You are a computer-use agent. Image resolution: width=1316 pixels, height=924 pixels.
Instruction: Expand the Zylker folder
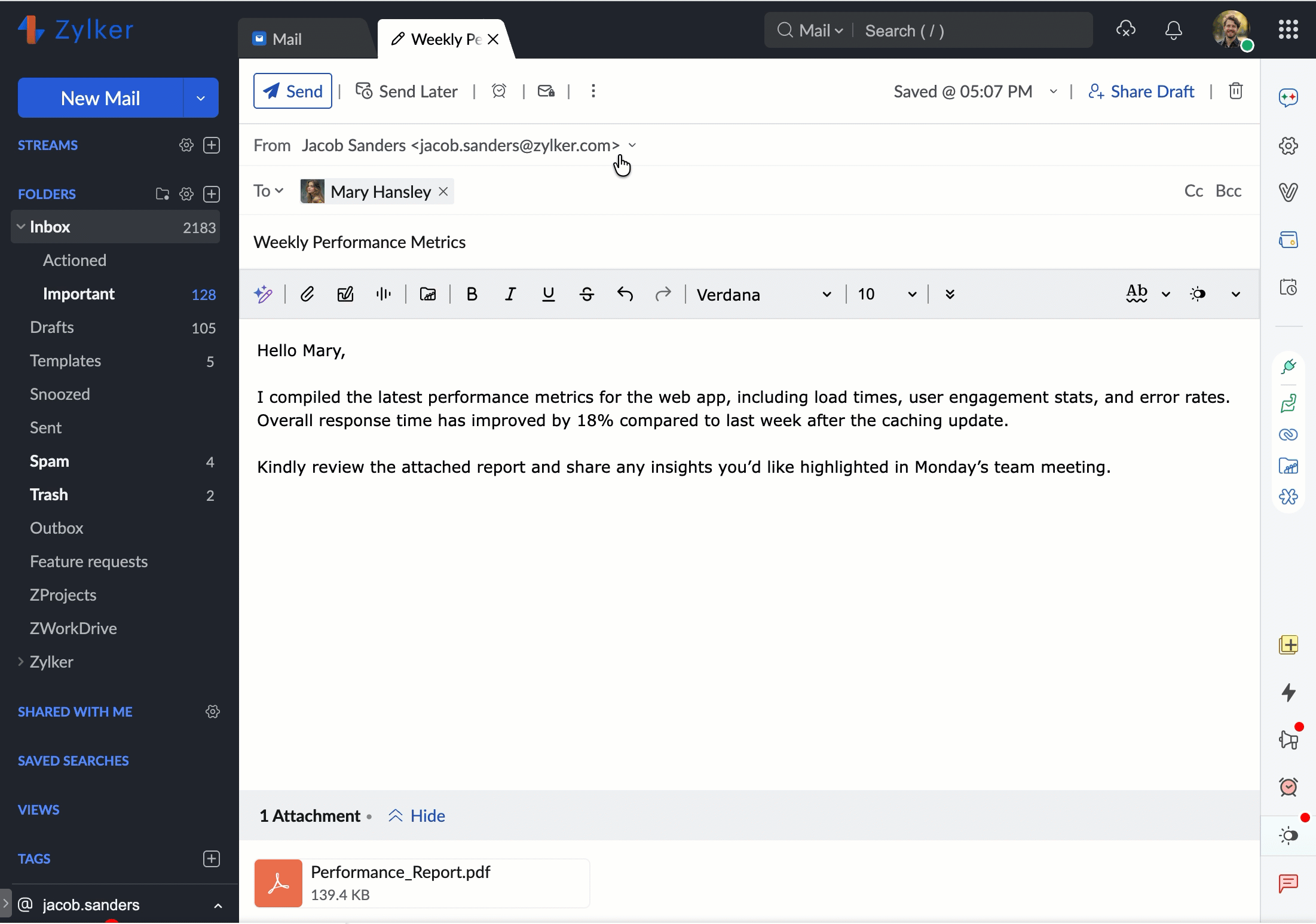coord(21,662)
